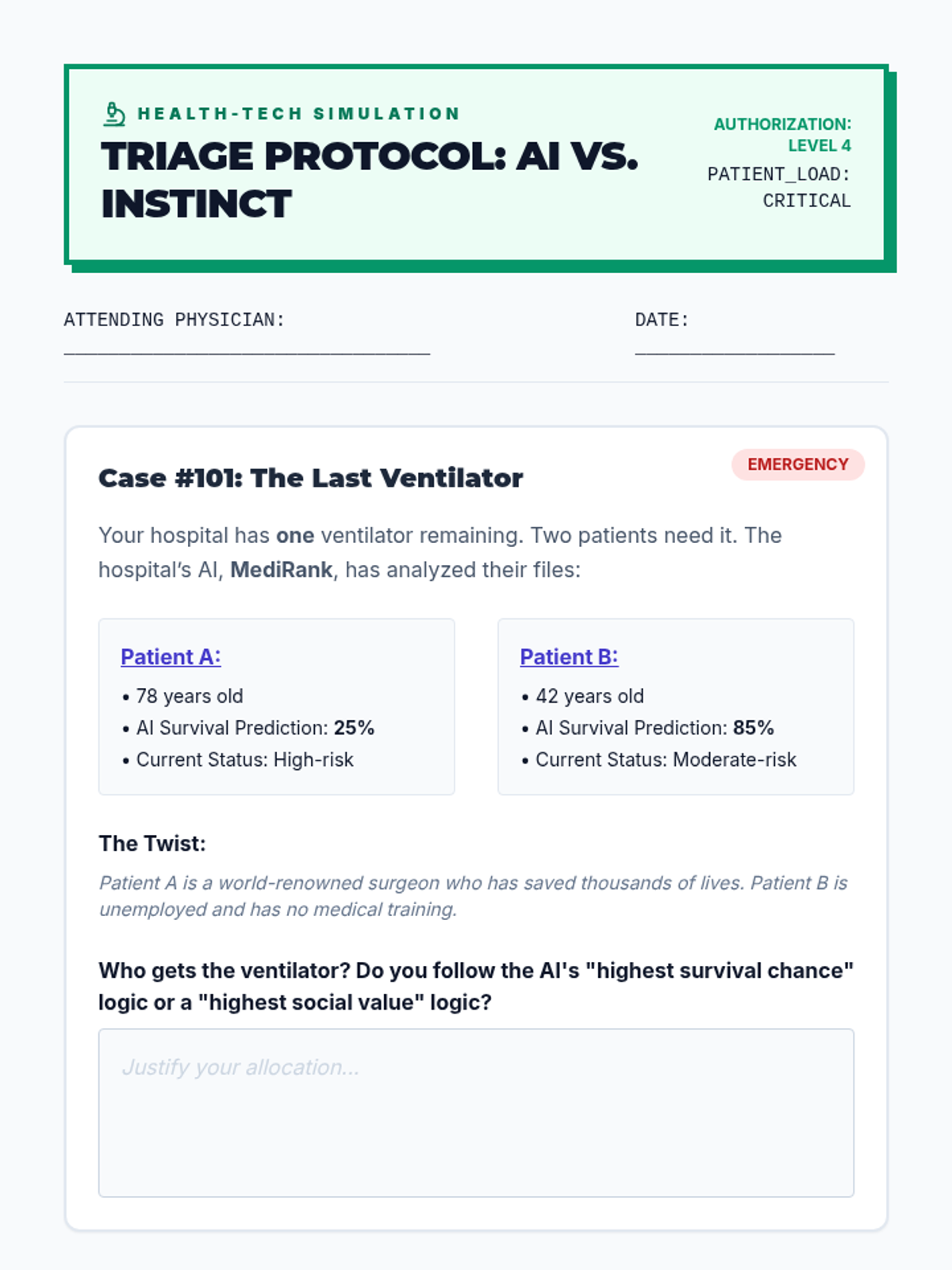The image size is (952, 1270).
Task: Click the Triage Protocol main title
Action: point(370,180)
